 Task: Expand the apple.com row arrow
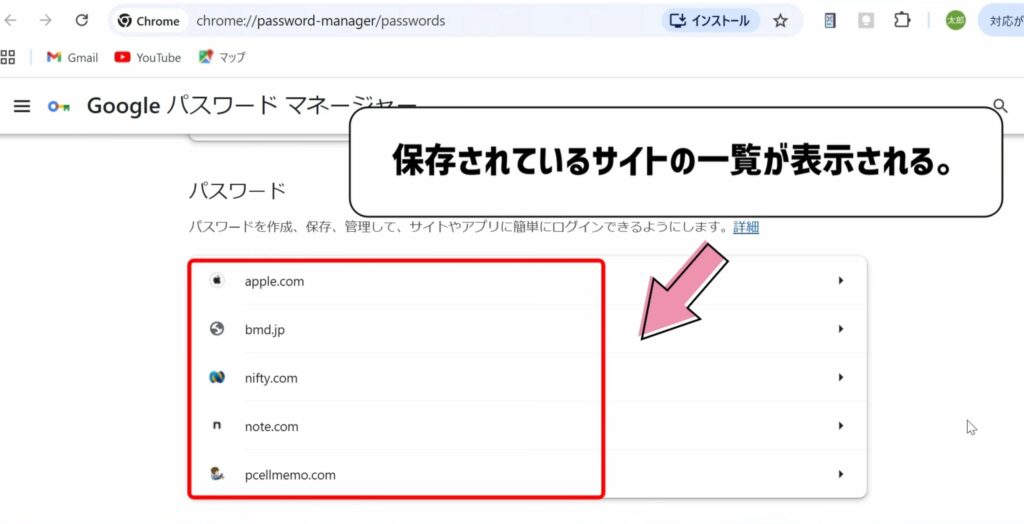tap(841, 281)
